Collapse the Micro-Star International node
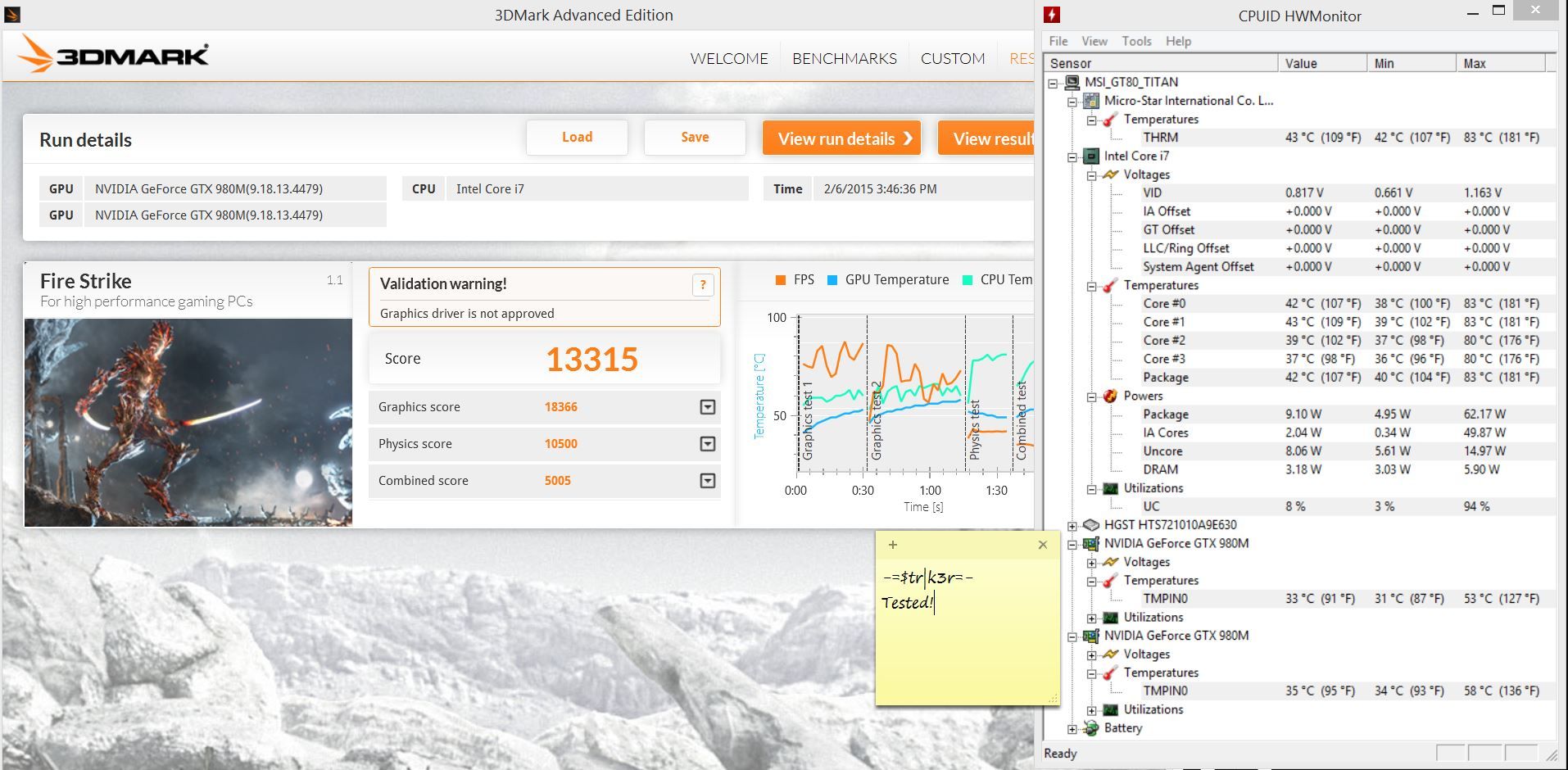This screenshot has height=770, width=1568. (1072, 102)
